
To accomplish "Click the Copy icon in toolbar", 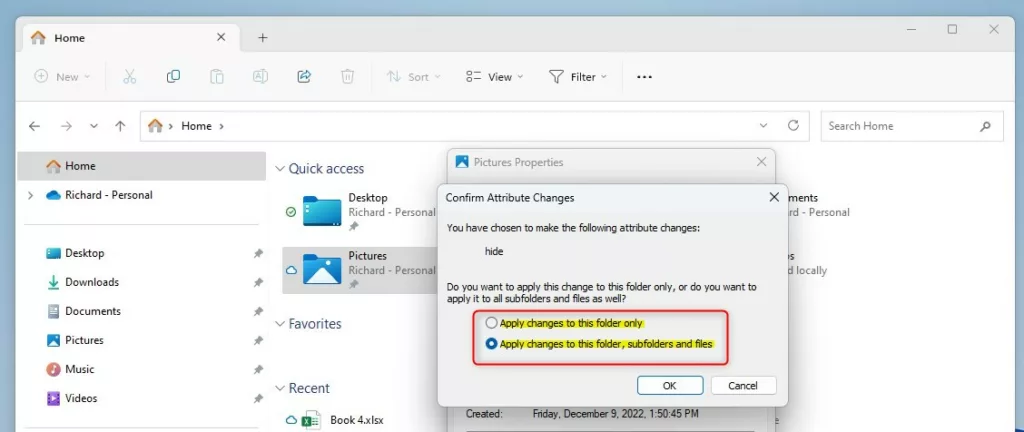I will pos(173,76).
